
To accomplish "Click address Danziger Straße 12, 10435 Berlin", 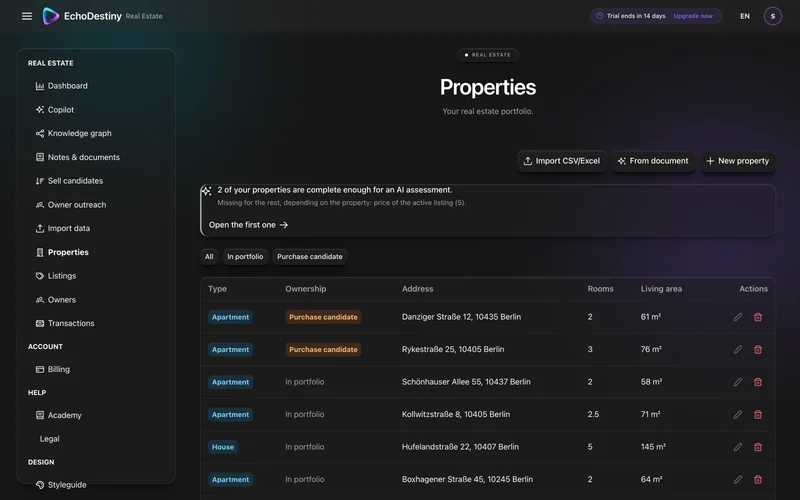I will (x=461, y=317).
